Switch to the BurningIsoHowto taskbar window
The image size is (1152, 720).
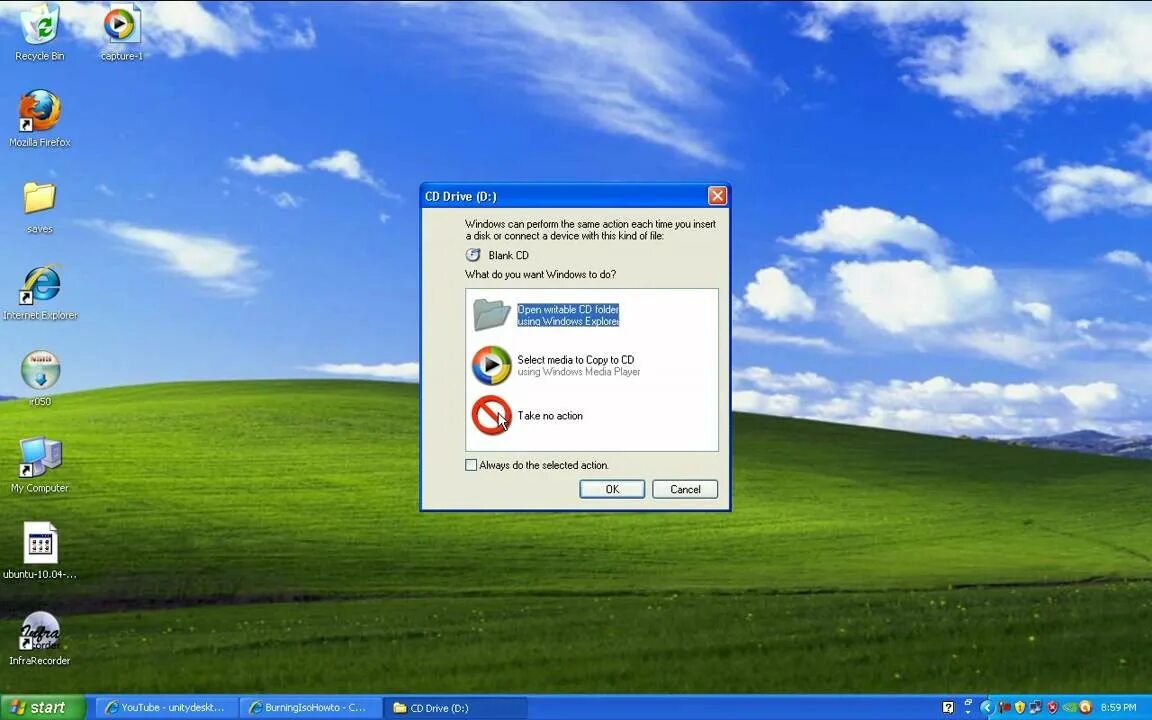(x=311, y=708)
